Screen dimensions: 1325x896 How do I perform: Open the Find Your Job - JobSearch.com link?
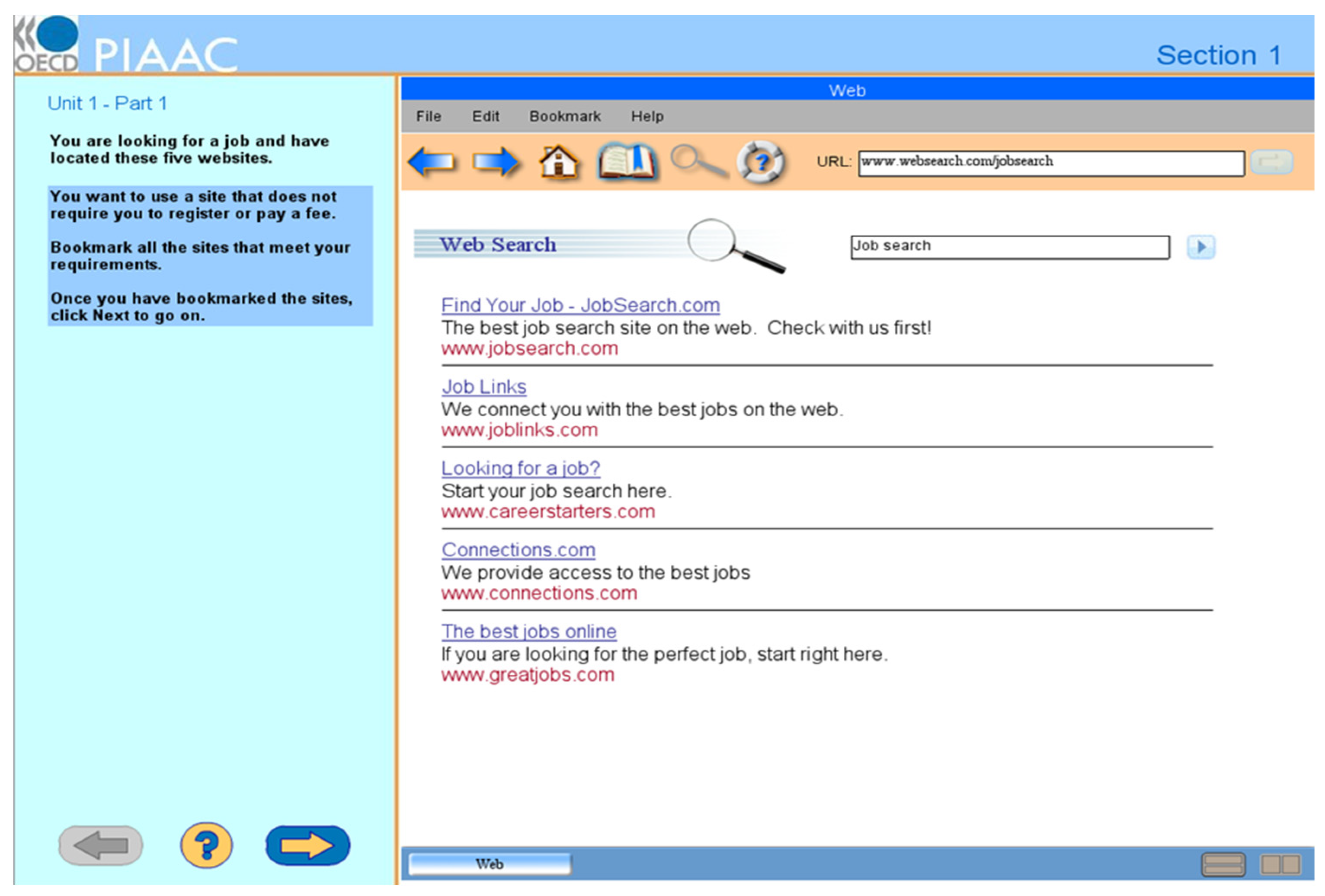point(580,305)
